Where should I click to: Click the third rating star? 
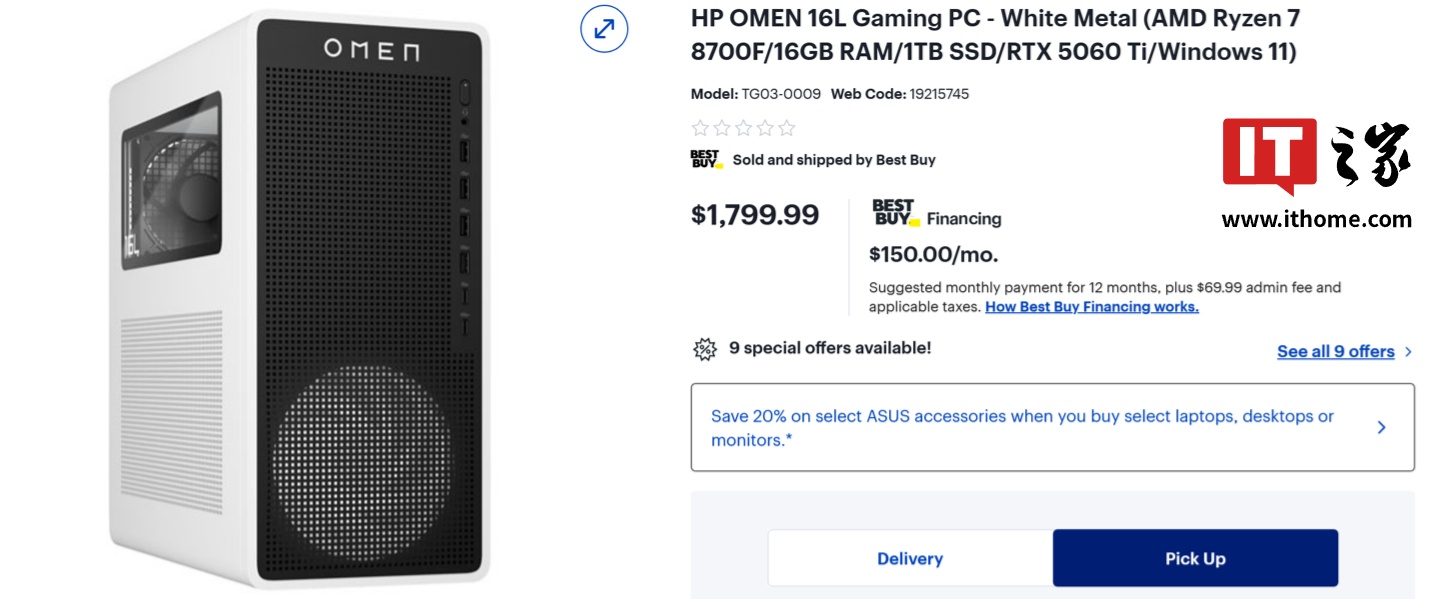click(x=744, y=128)
